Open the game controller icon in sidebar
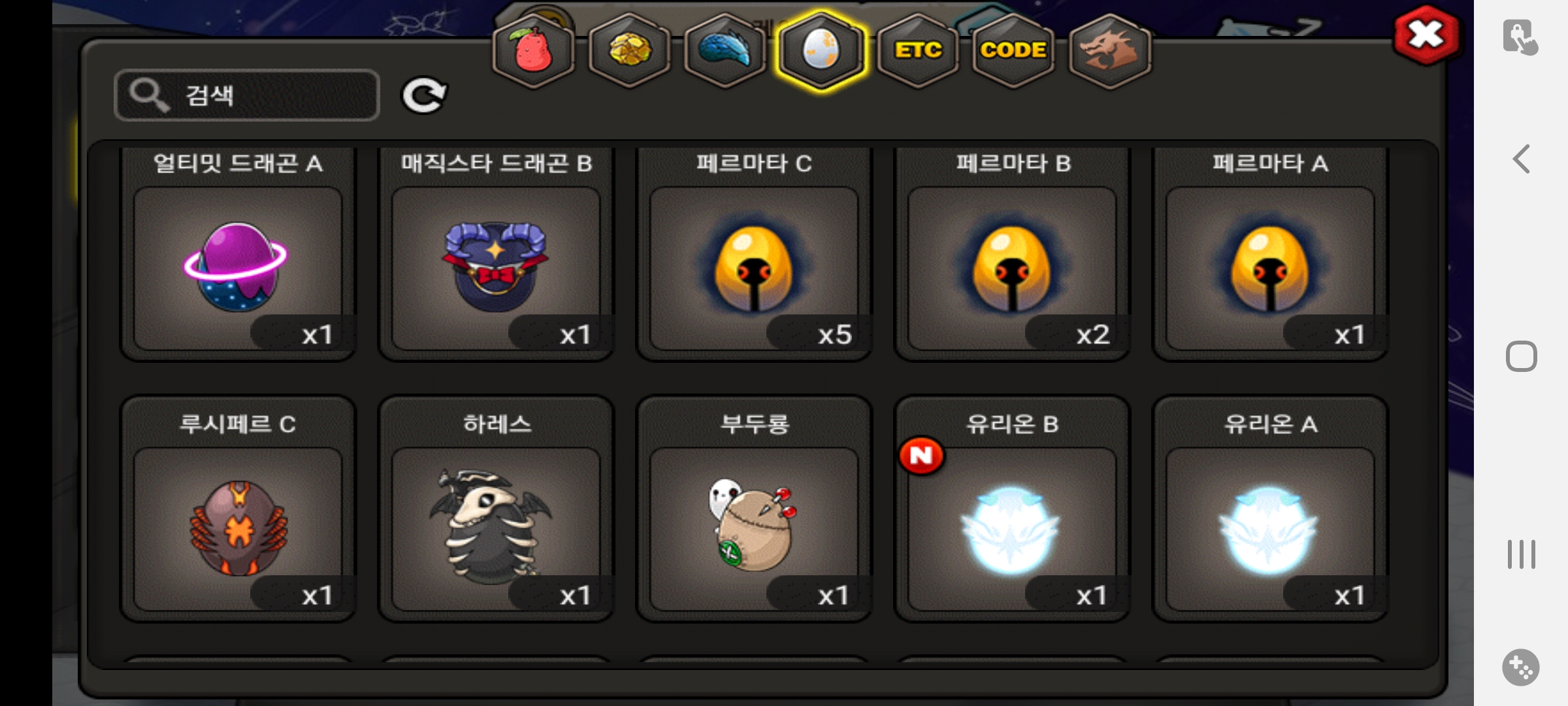The width and height of the screenshot is (1568, 706). click(x=1520, y=667)
